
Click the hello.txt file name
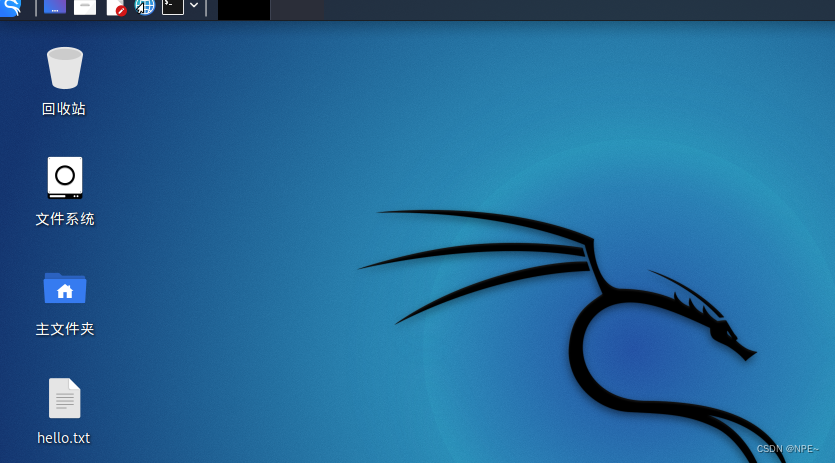pos(64,438)
